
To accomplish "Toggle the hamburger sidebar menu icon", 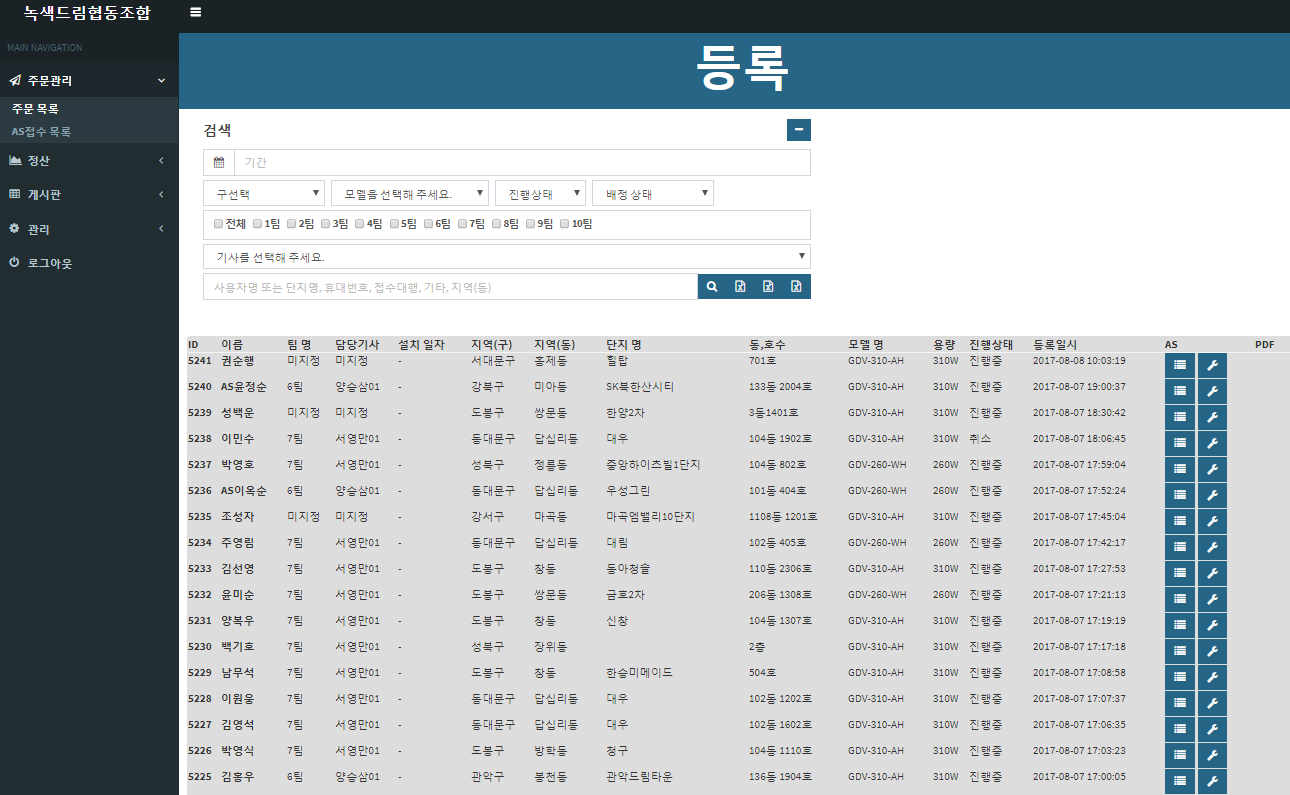I will (195, 12).
